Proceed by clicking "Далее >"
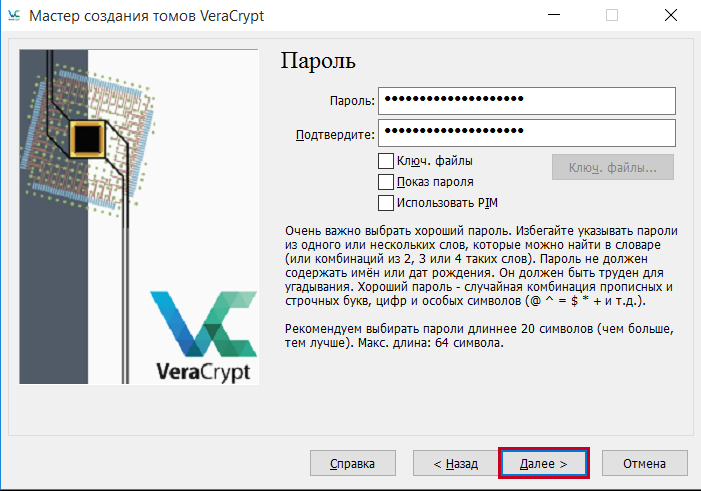This screenshot has width=701, height=491. 543,464
